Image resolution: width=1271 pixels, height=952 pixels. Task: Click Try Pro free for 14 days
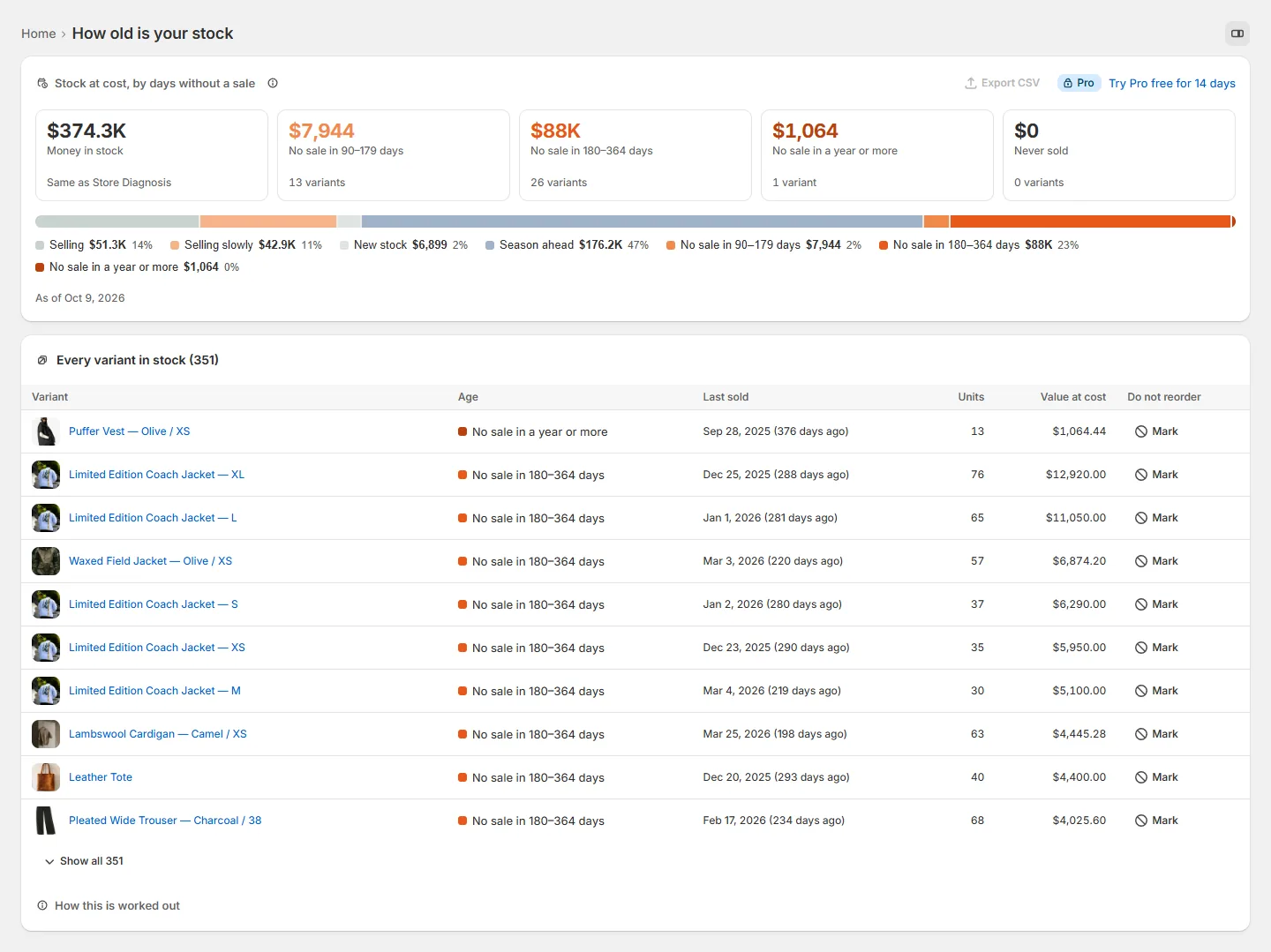(1172, 83)
